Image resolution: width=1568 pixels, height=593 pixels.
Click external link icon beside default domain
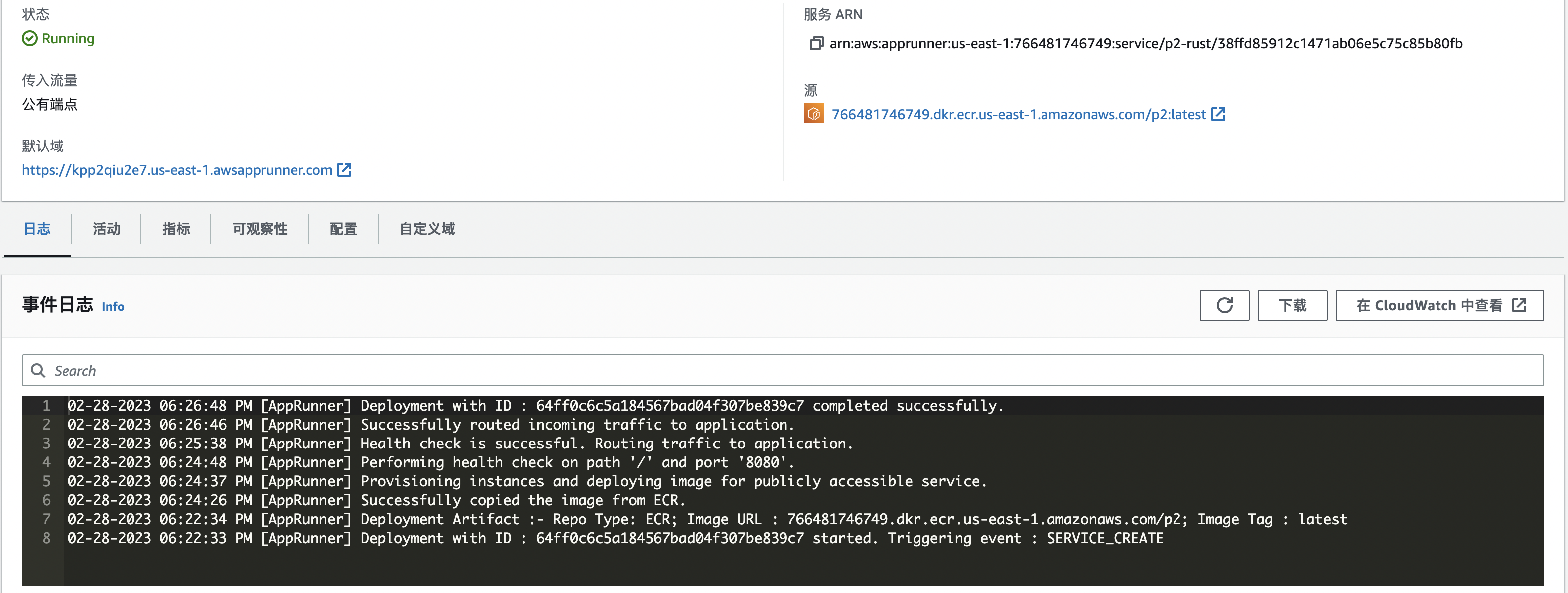[x=344, y=170]
